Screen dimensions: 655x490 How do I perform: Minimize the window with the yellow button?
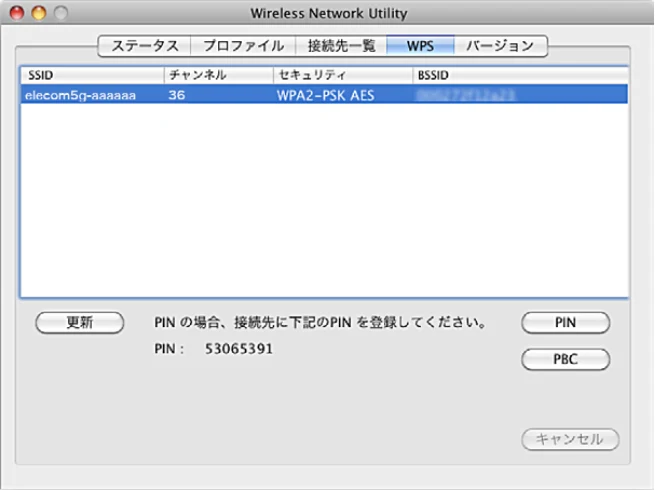click(x=39, y=13)
